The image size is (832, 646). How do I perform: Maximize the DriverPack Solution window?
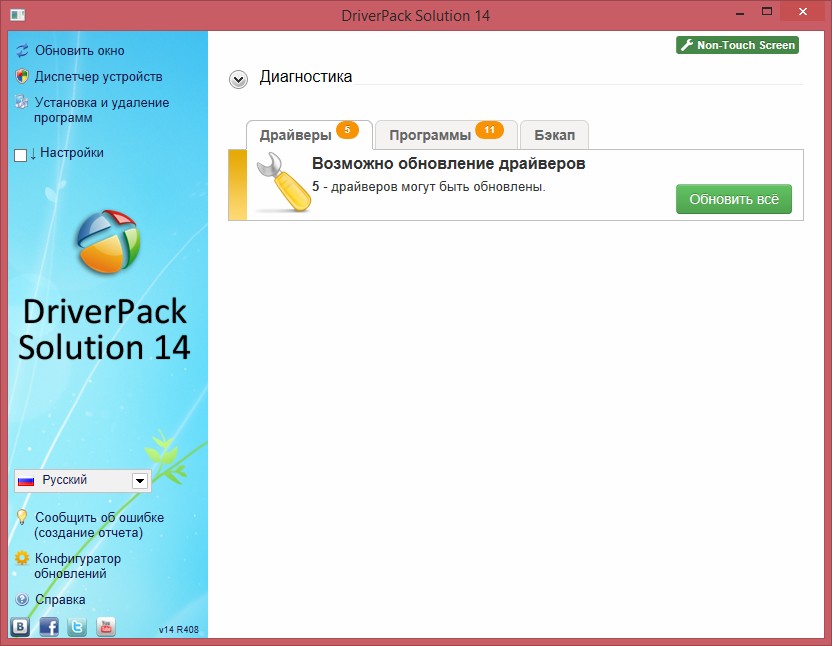coord(767,12)
